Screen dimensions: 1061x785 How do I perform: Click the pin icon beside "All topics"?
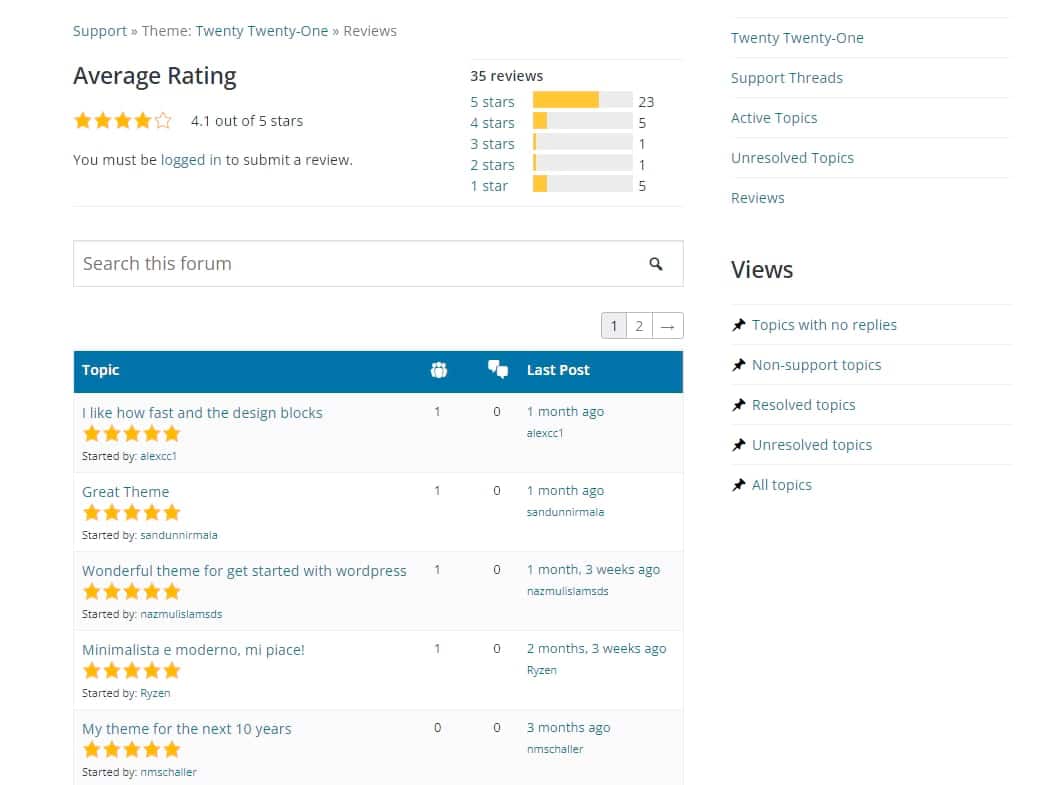pos(738,484)
